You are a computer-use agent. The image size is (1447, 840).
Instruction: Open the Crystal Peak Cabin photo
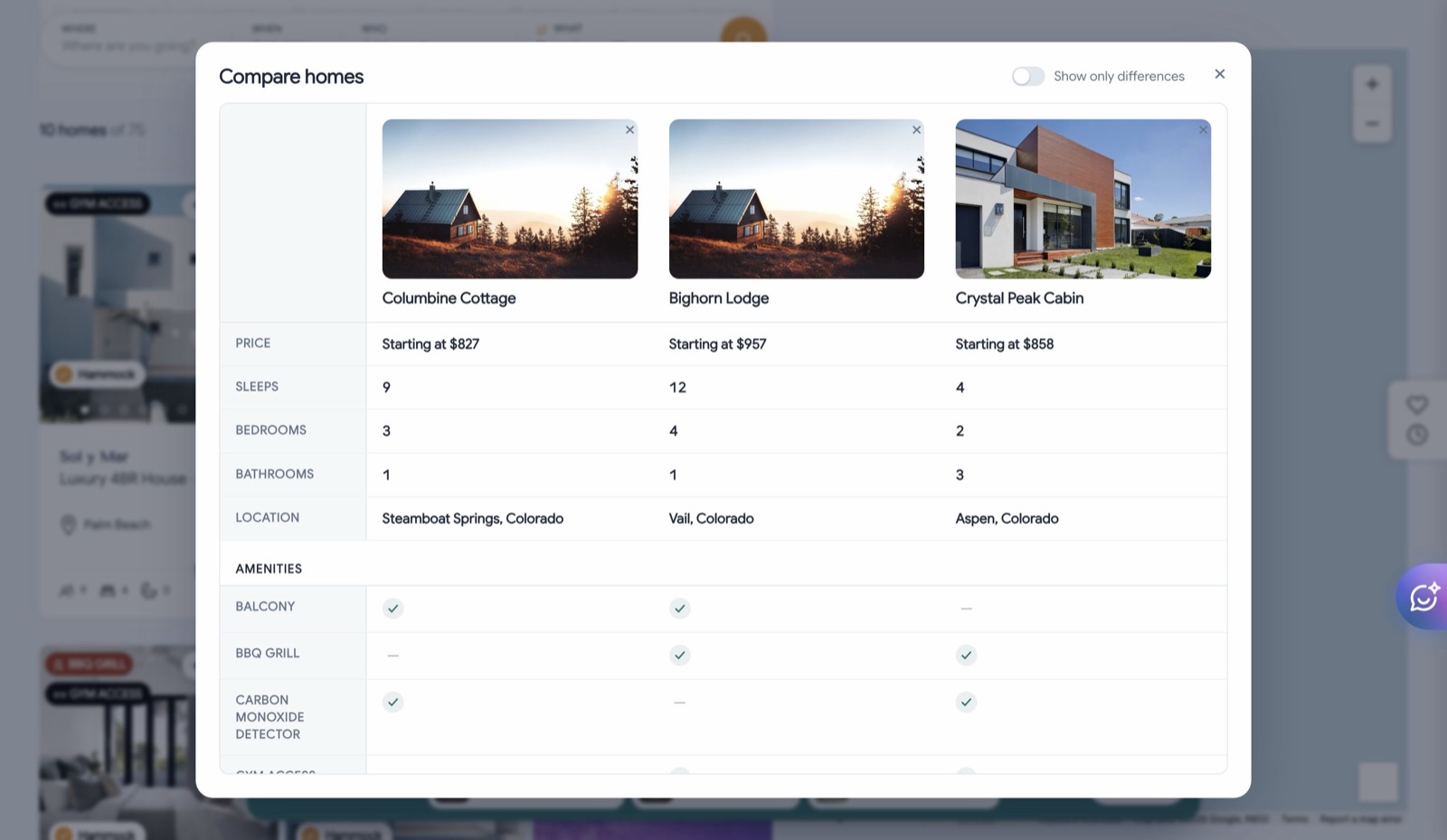point(1083,199)
